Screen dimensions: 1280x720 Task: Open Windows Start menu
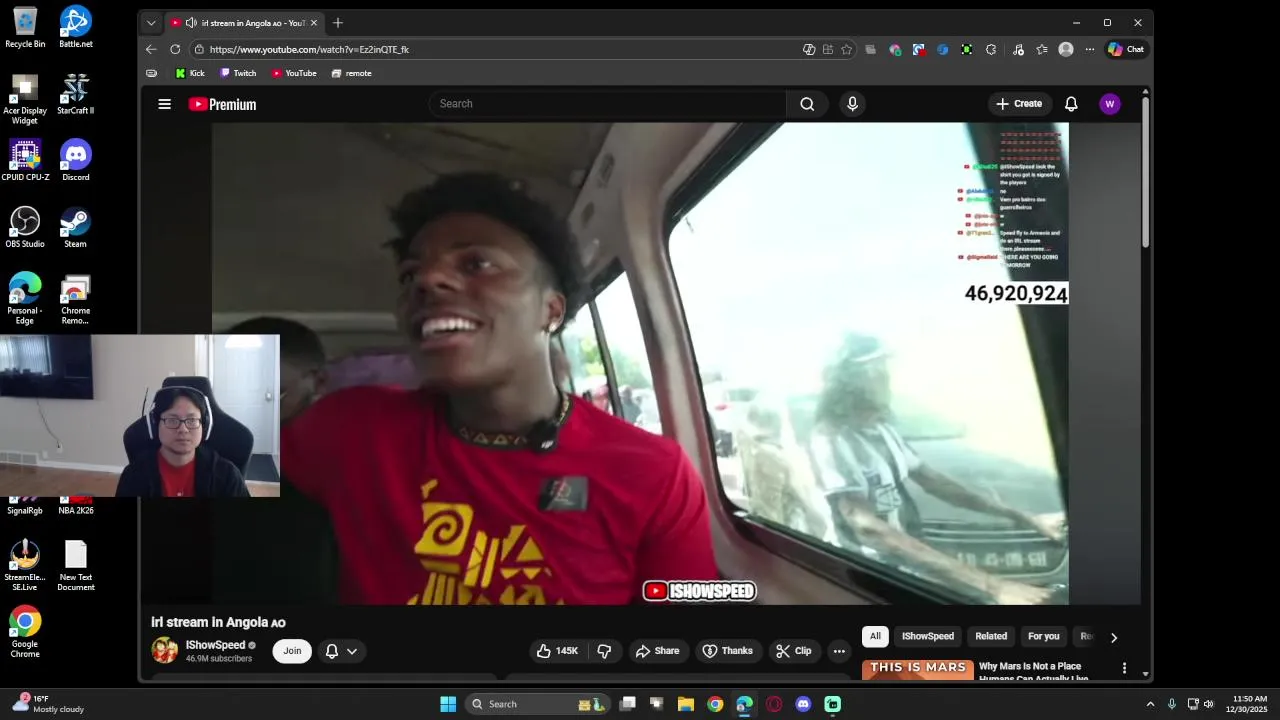coord(448,704)
